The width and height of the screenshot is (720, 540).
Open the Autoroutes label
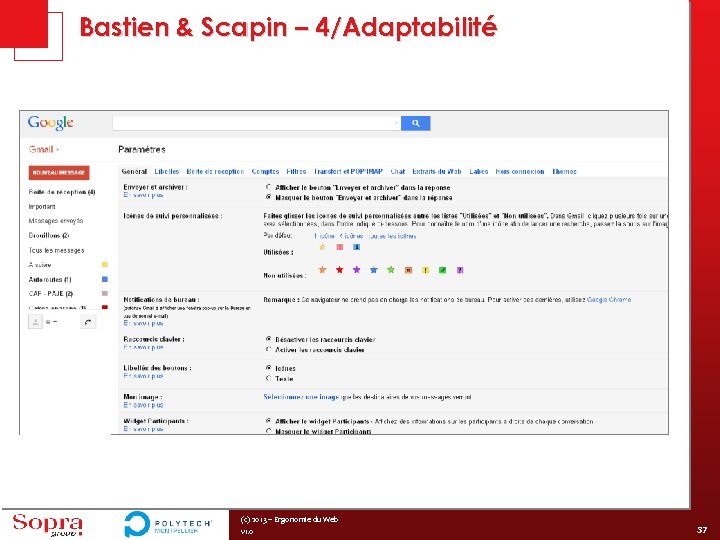click(50, 279)
